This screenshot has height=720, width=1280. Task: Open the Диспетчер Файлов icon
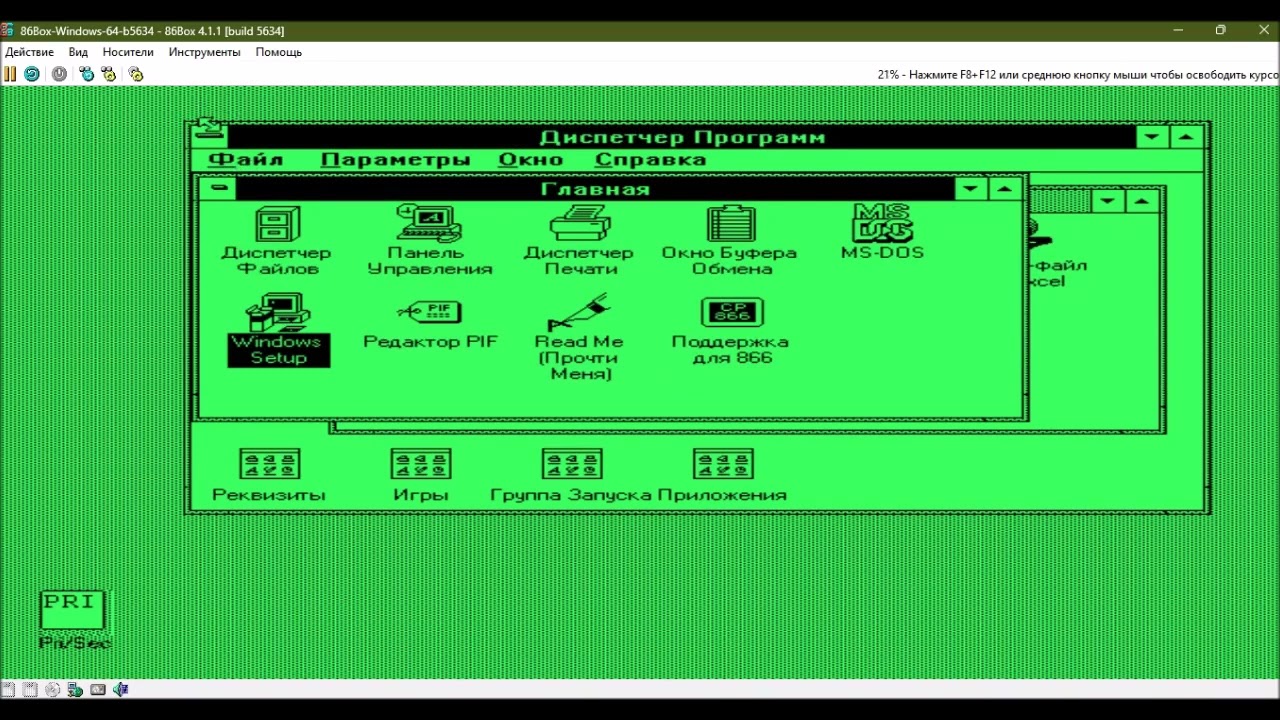tap(277, 241)
